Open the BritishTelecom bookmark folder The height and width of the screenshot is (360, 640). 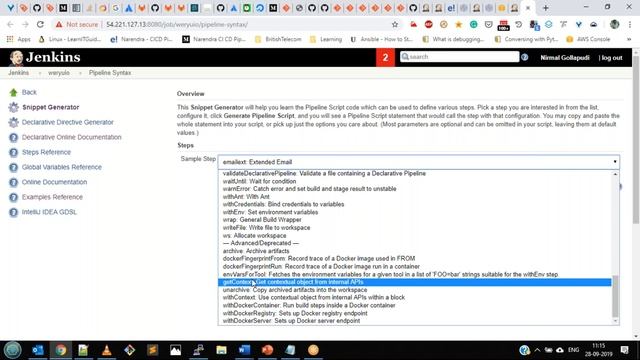(278, 39)
